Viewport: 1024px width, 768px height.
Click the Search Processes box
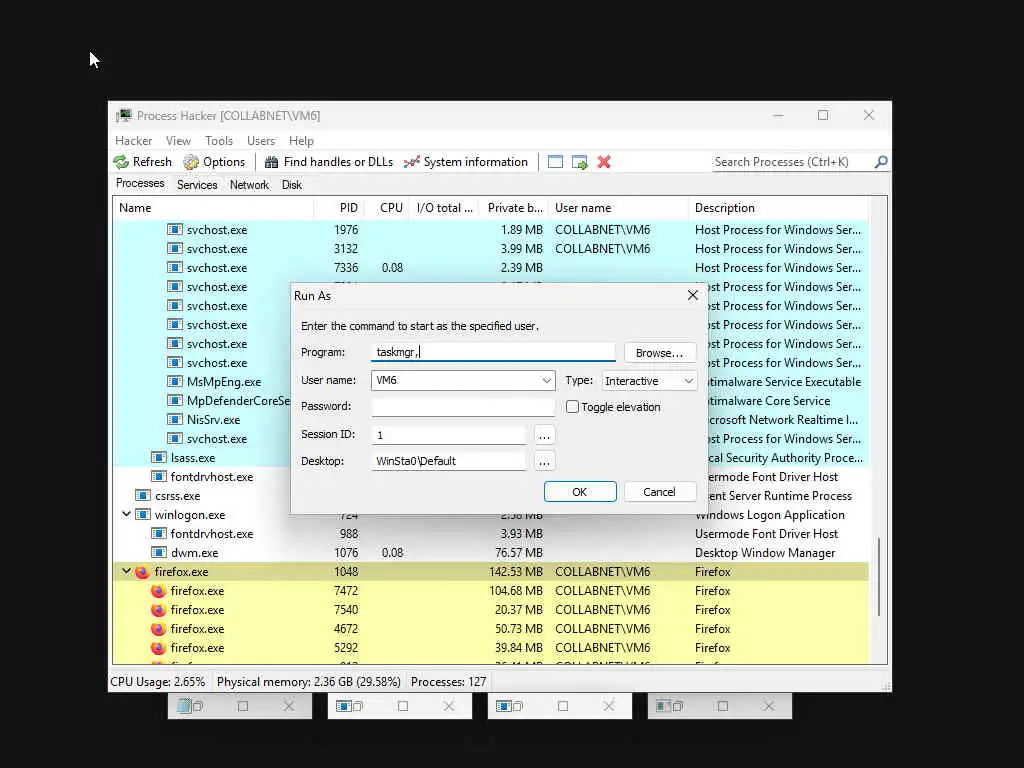793,162
